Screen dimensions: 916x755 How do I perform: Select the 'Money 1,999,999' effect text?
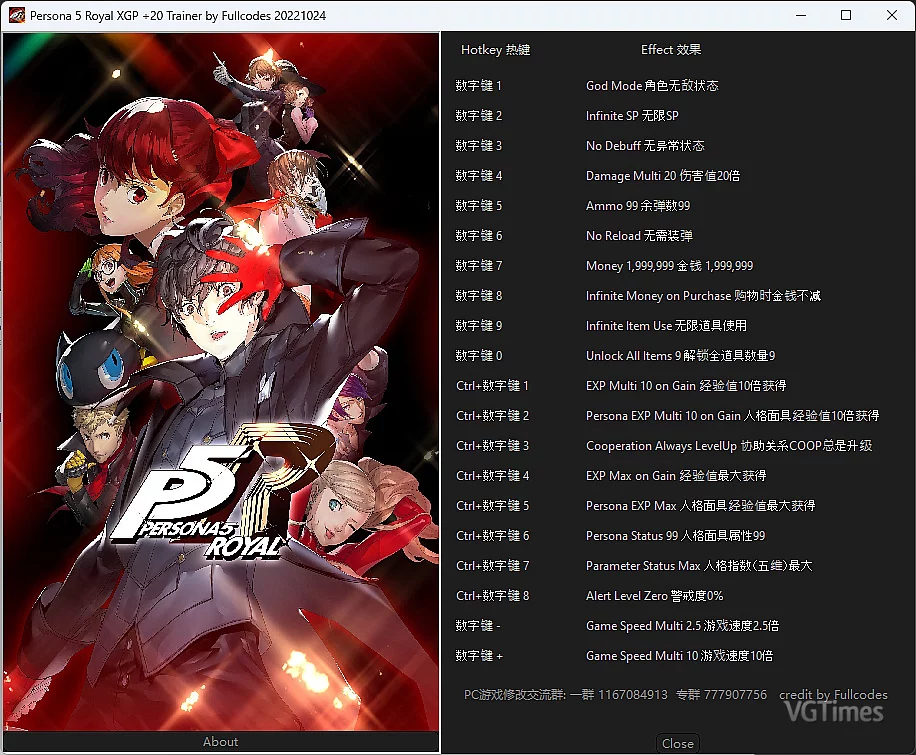(x=669, y=266)
